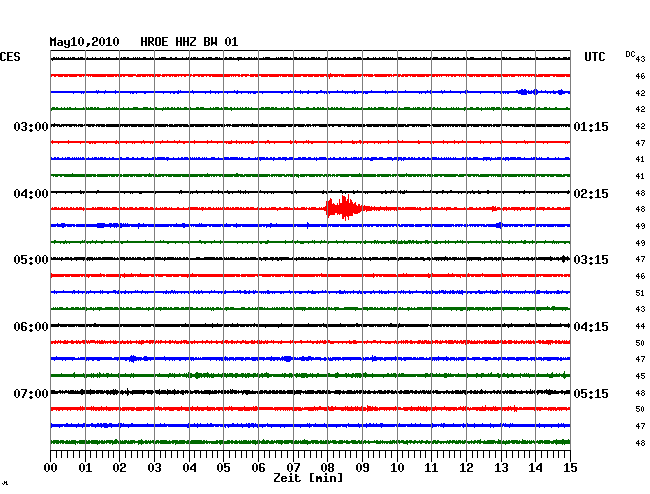Screen dimensions: 650x494
Task: Click the 04:15 UTC time label
Action: [591, 327]
